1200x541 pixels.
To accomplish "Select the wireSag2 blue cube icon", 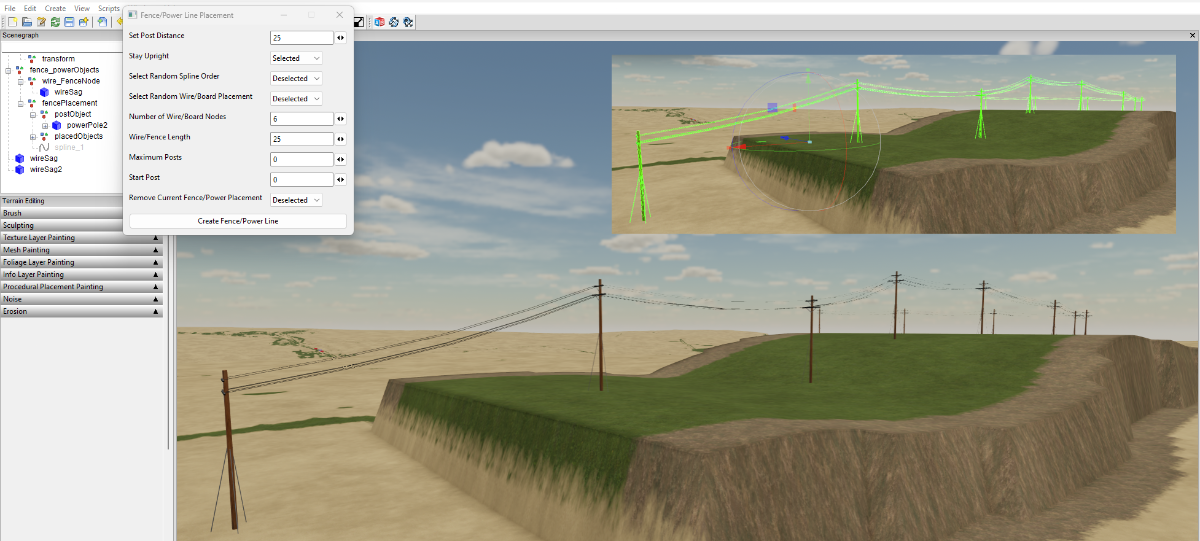I will click(21, 169).
